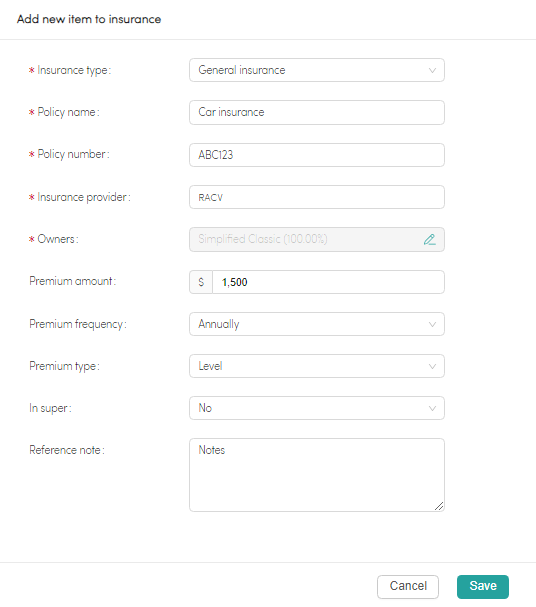The height and width of the screenshot is (607, 536).
Task: Click the Premium amount field showing 1,500
Action: coord(328,282)
